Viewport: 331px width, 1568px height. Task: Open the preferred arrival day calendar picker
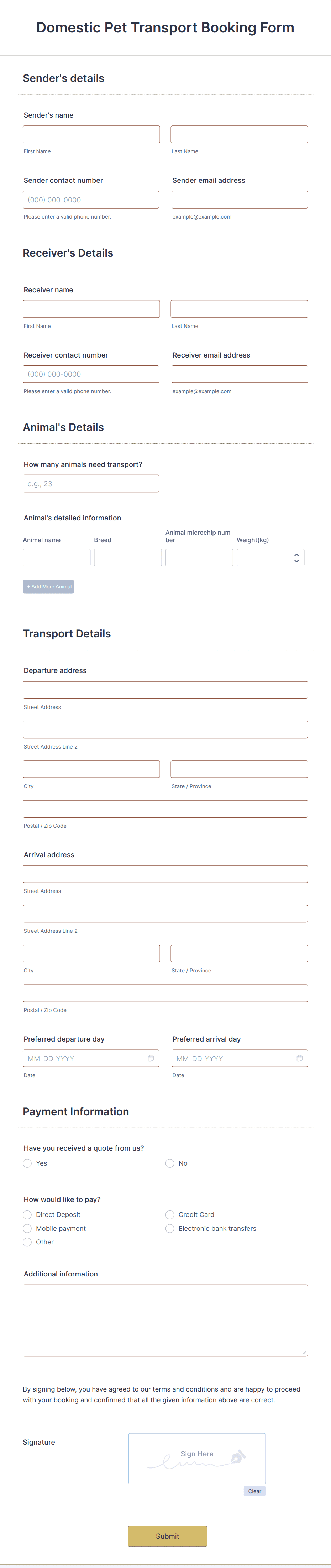pos(299,1058)
